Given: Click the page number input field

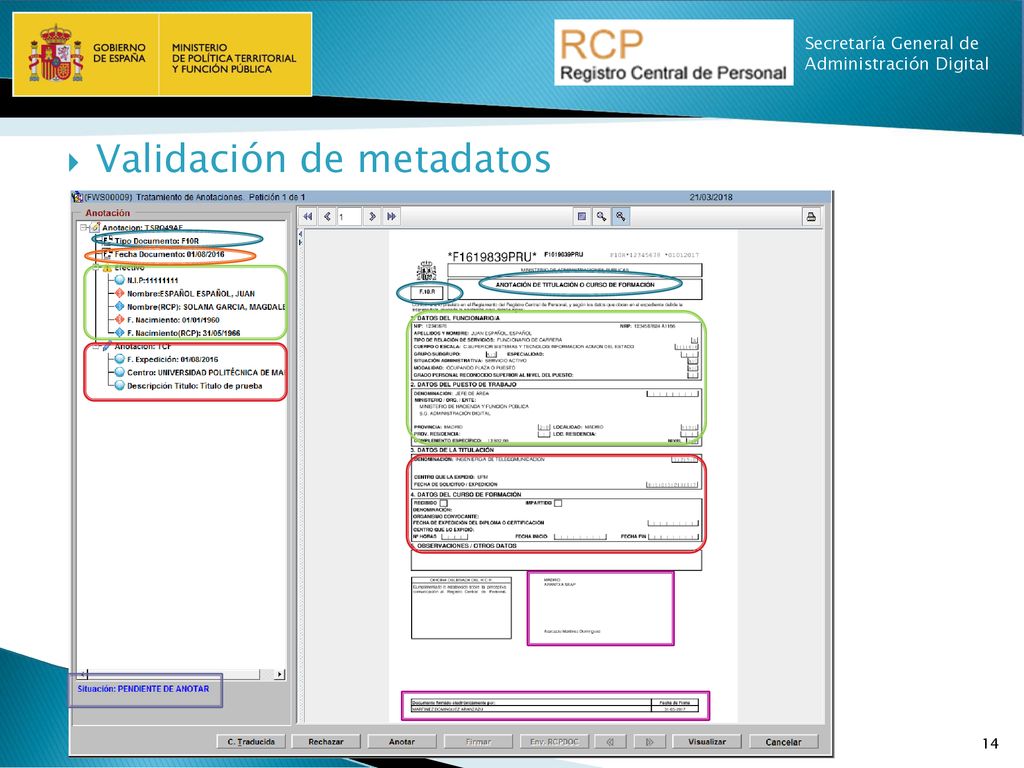Looking at the screenshot, I should [349, 216].
